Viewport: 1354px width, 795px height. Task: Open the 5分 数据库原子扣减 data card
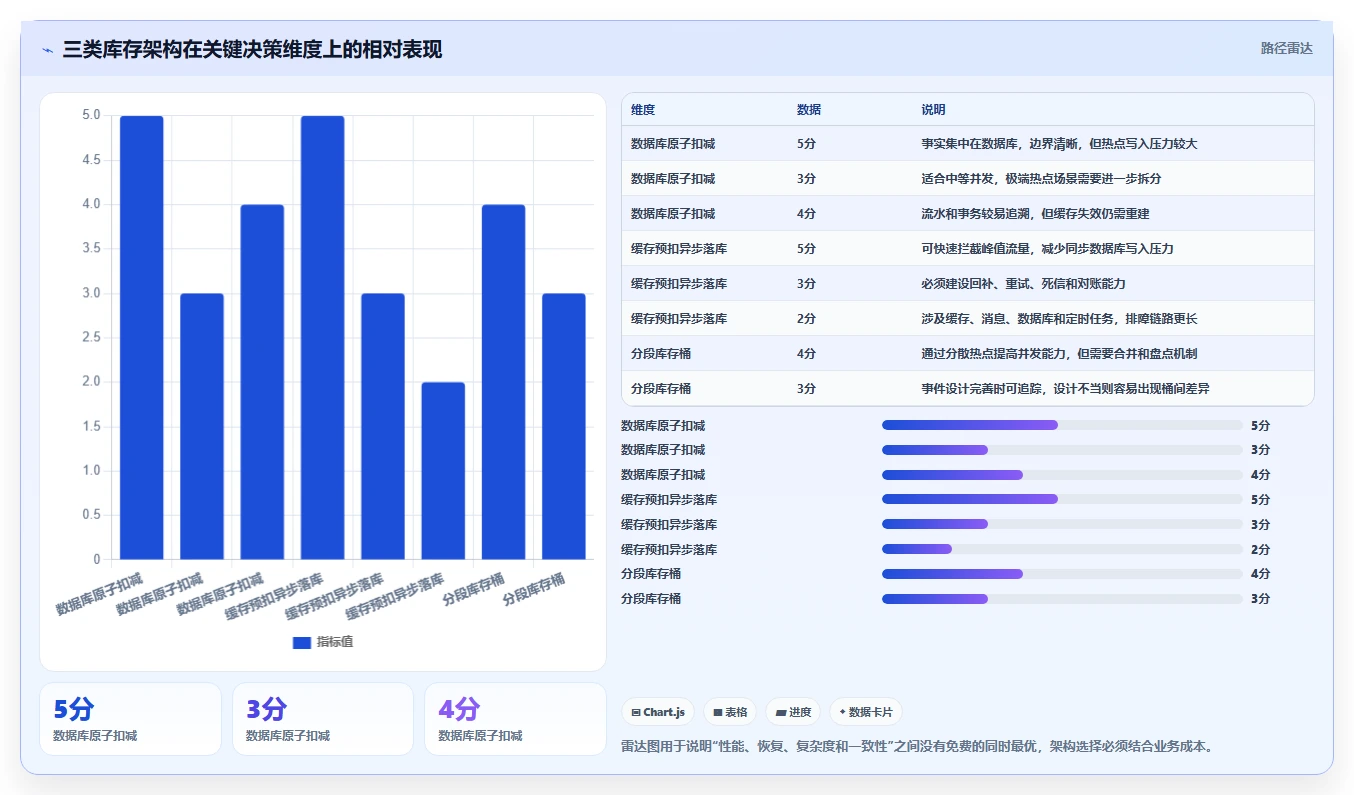pos(130,719)
